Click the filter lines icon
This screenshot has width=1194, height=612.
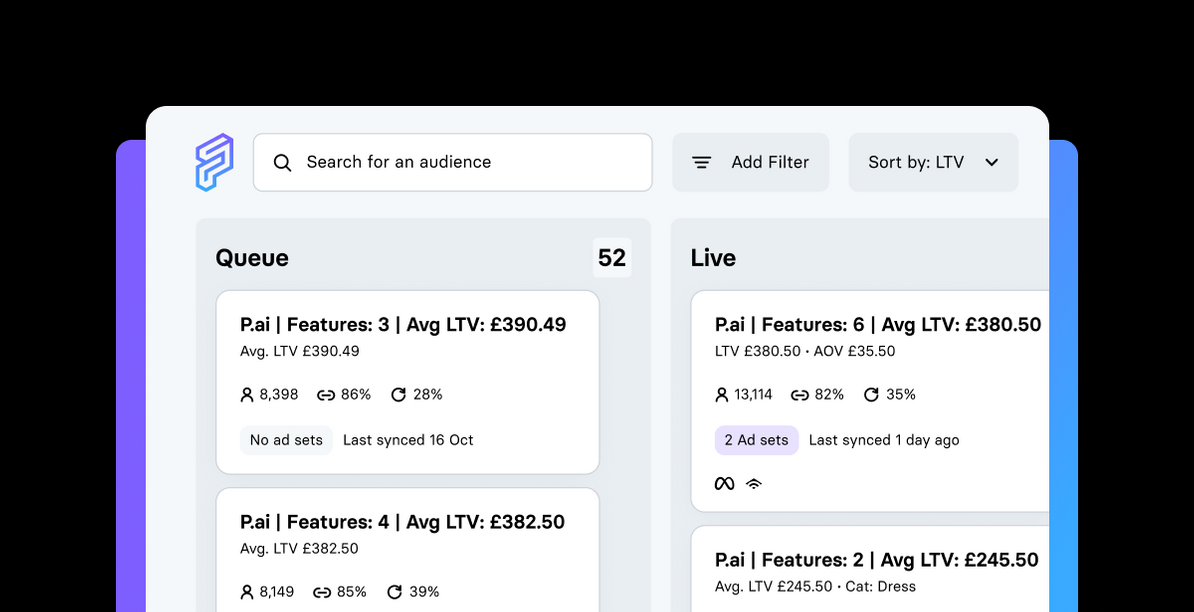pos(702,162)
